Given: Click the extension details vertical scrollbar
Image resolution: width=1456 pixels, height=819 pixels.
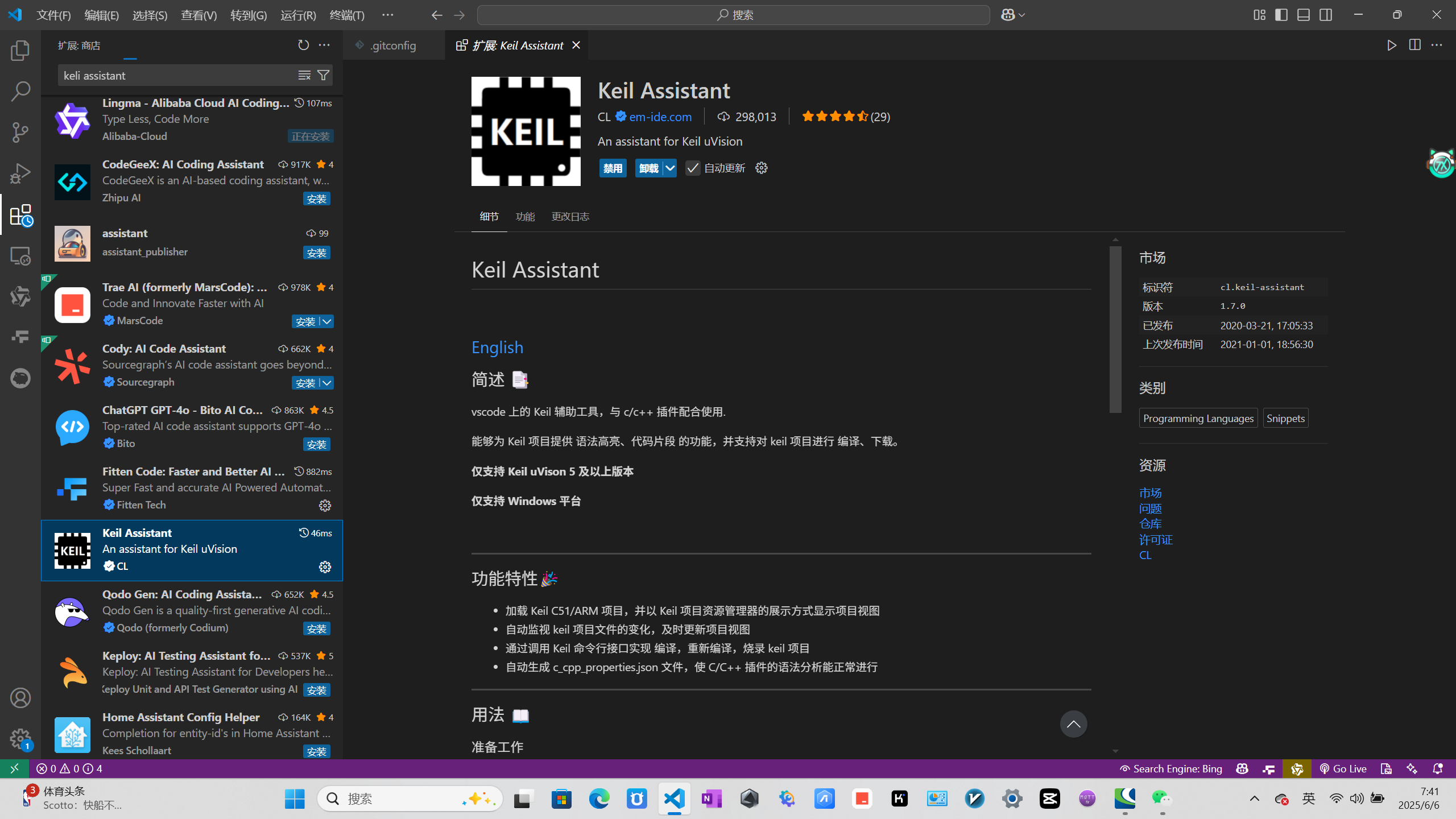Looking at the screenshot, I should tap(1115, 330).
